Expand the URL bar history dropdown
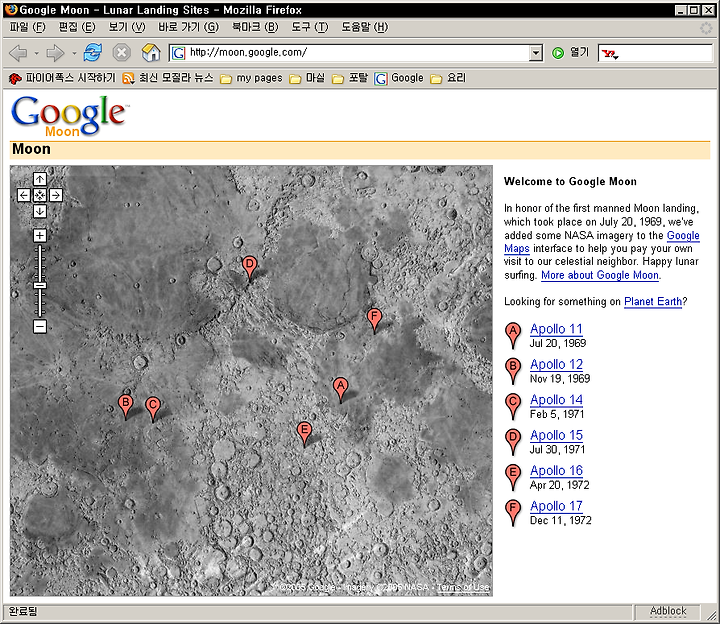Screen dimensions: 720x624 pos(535,53)
